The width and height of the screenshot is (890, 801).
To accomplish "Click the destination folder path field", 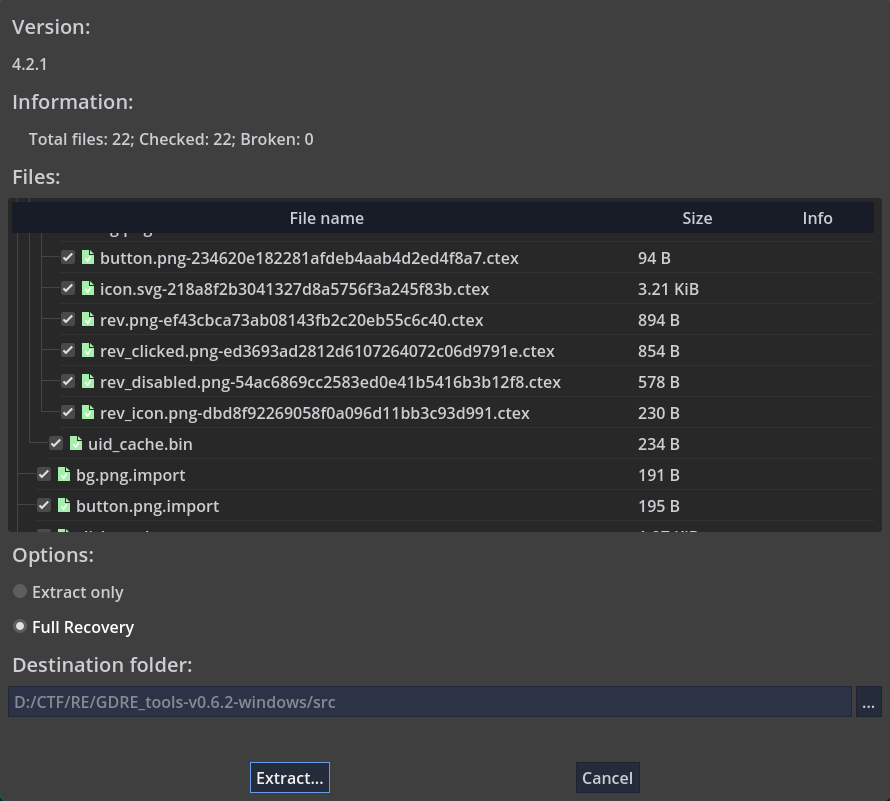I will click(430, 702).
